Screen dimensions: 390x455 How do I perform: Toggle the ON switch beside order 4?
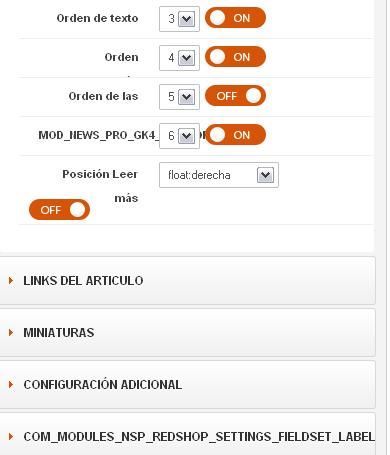[235, 57]
